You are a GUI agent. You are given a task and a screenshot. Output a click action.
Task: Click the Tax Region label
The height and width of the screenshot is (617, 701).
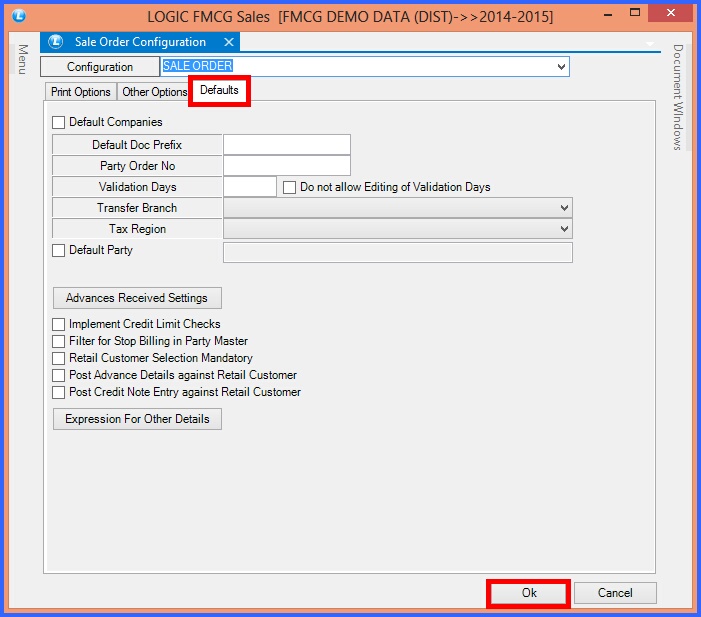(137, 229)
